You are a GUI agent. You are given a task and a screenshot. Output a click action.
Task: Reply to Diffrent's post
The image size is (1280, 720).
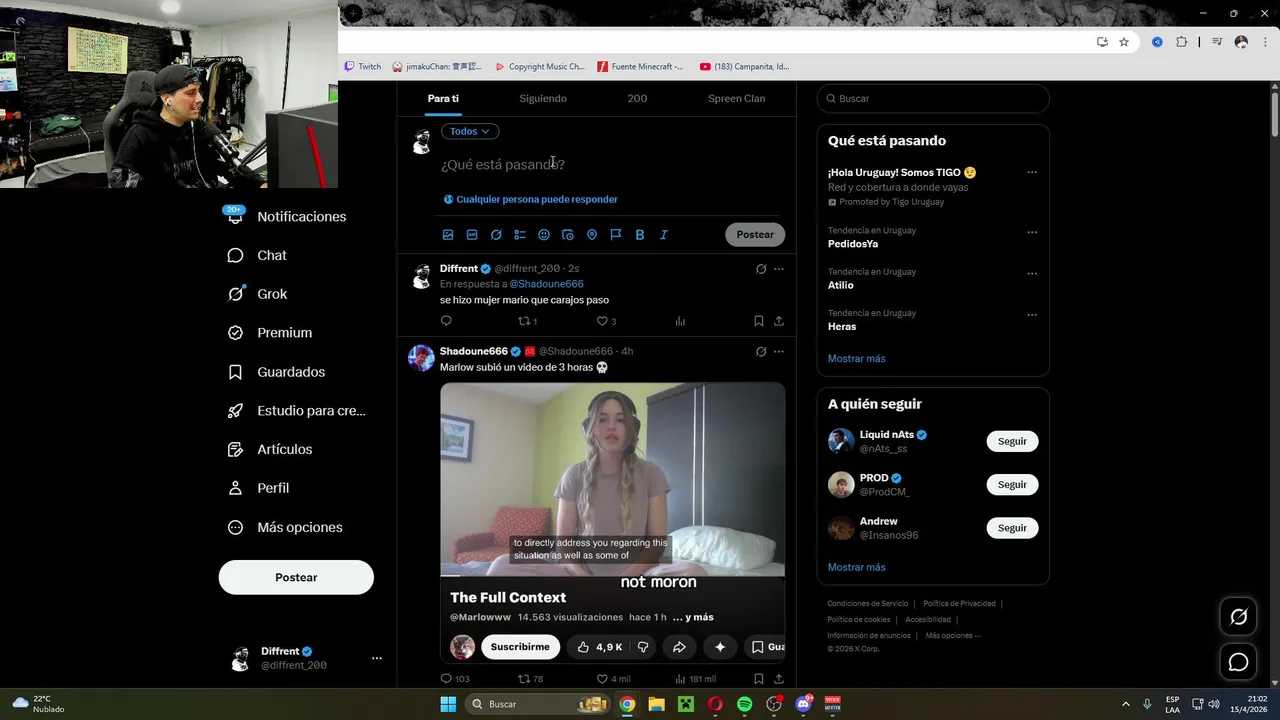[x=446, y=321]
